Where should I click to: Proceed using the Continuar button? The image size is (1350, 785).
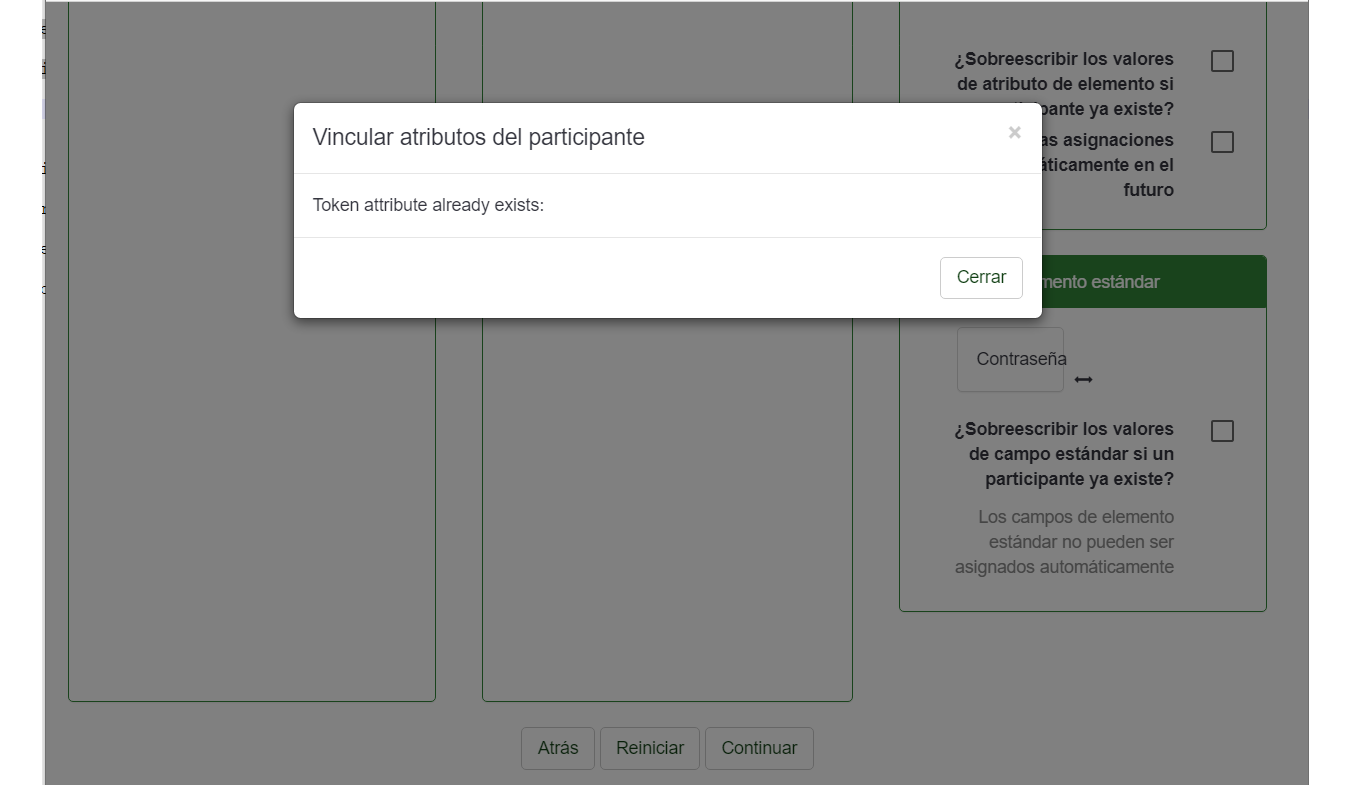(759, 748)
